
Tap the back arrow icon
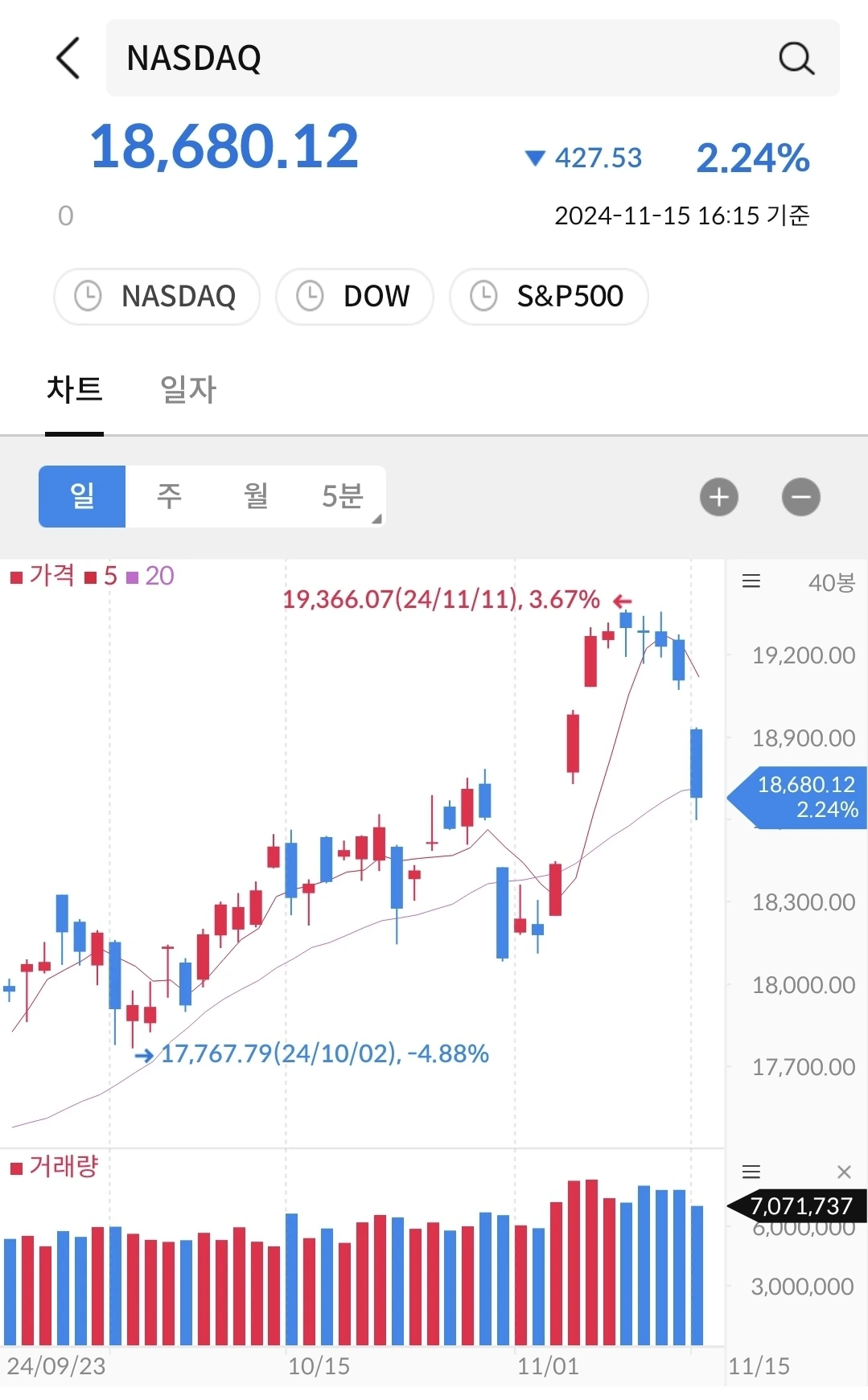point(69,58)
